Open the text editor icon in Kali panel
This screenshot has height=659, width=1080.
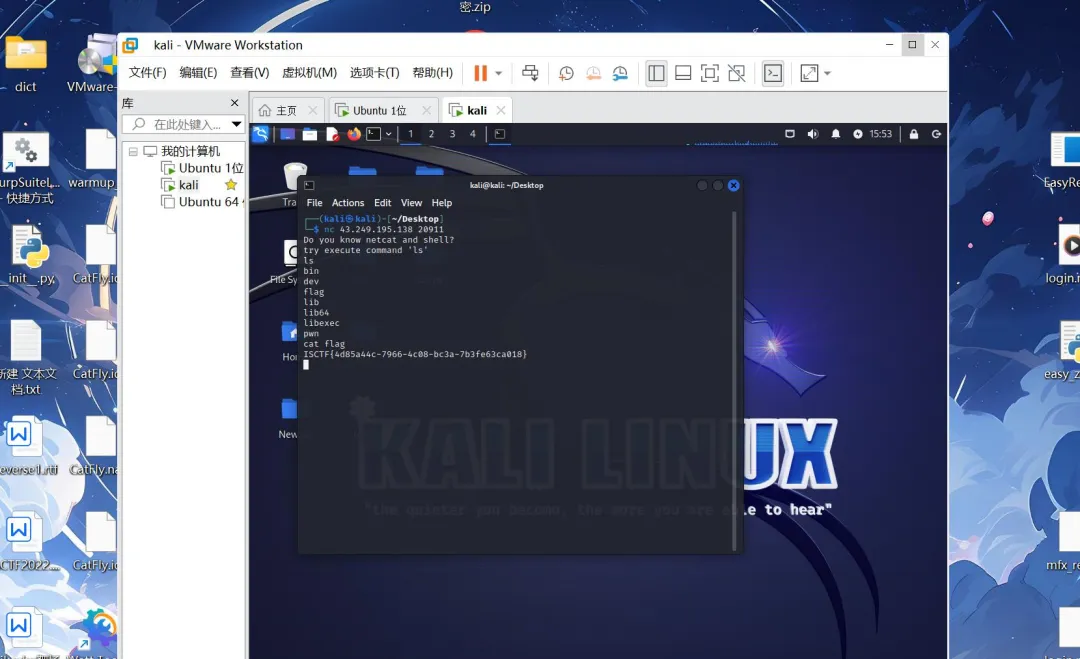point(332,134)
